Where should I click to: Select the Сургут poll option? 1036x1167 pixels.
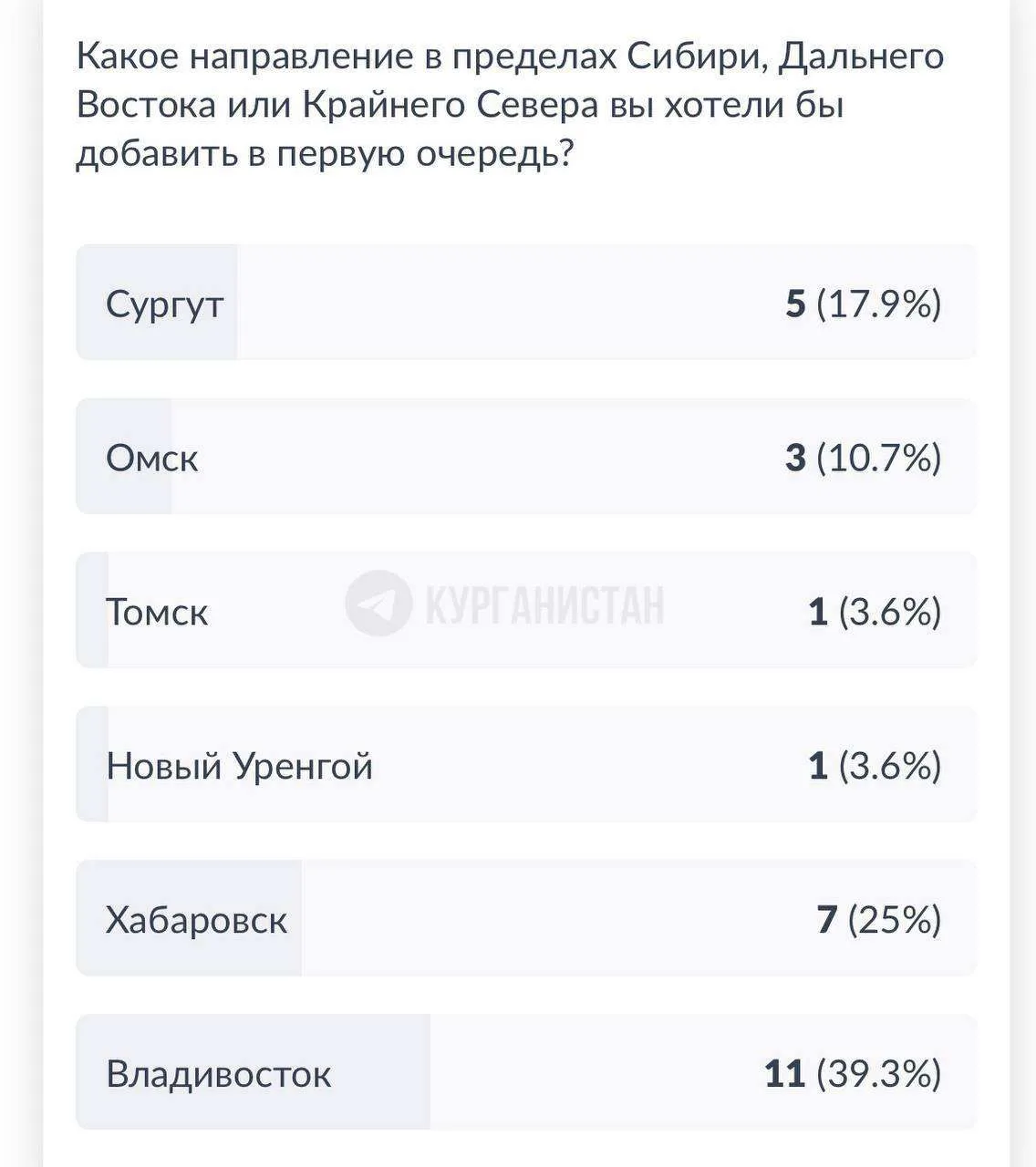click(526, 303)
